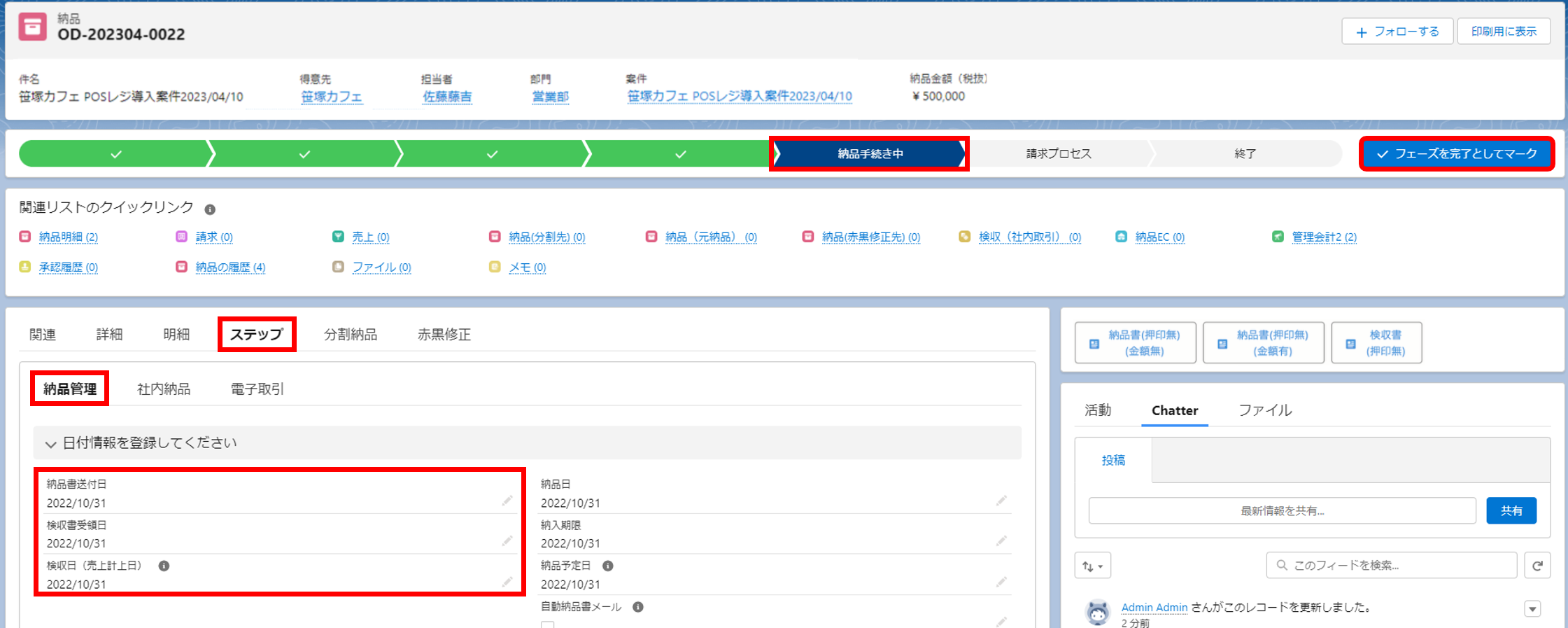Switch to the 分割納品 tab
This screenshot has width=1568, height=628.
click(x=351, y=335)
